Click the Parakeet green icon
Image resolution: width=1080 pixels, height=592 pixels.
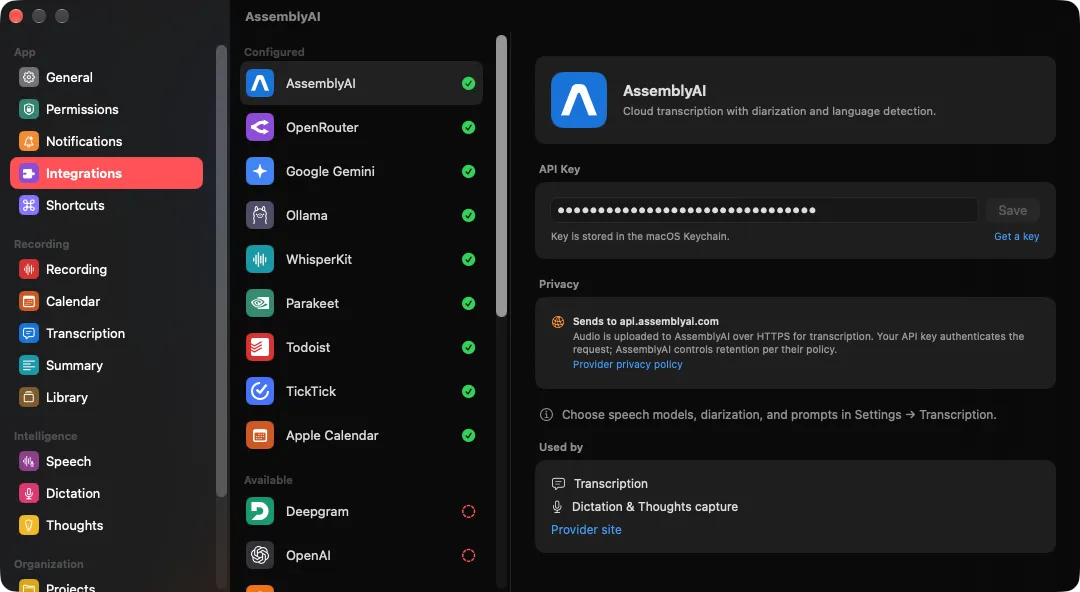(x=260, y=303)
